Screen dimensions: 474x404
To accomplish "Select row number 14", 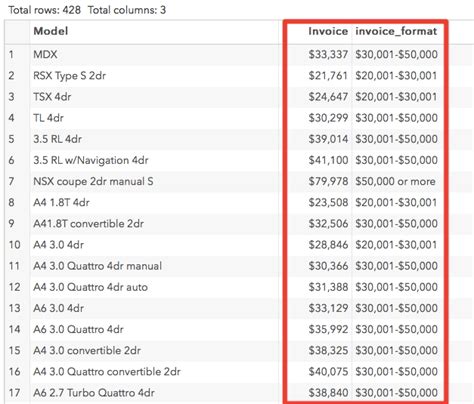I will 14,329.
